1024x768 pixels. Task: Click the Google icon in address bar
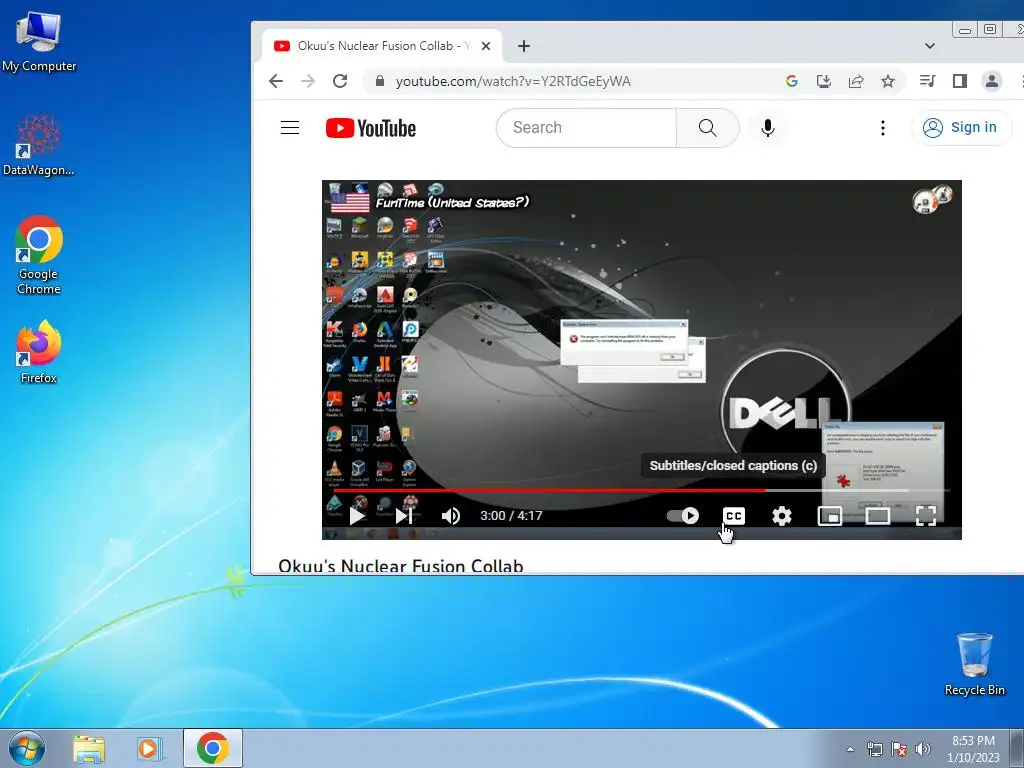coord(792,81)
